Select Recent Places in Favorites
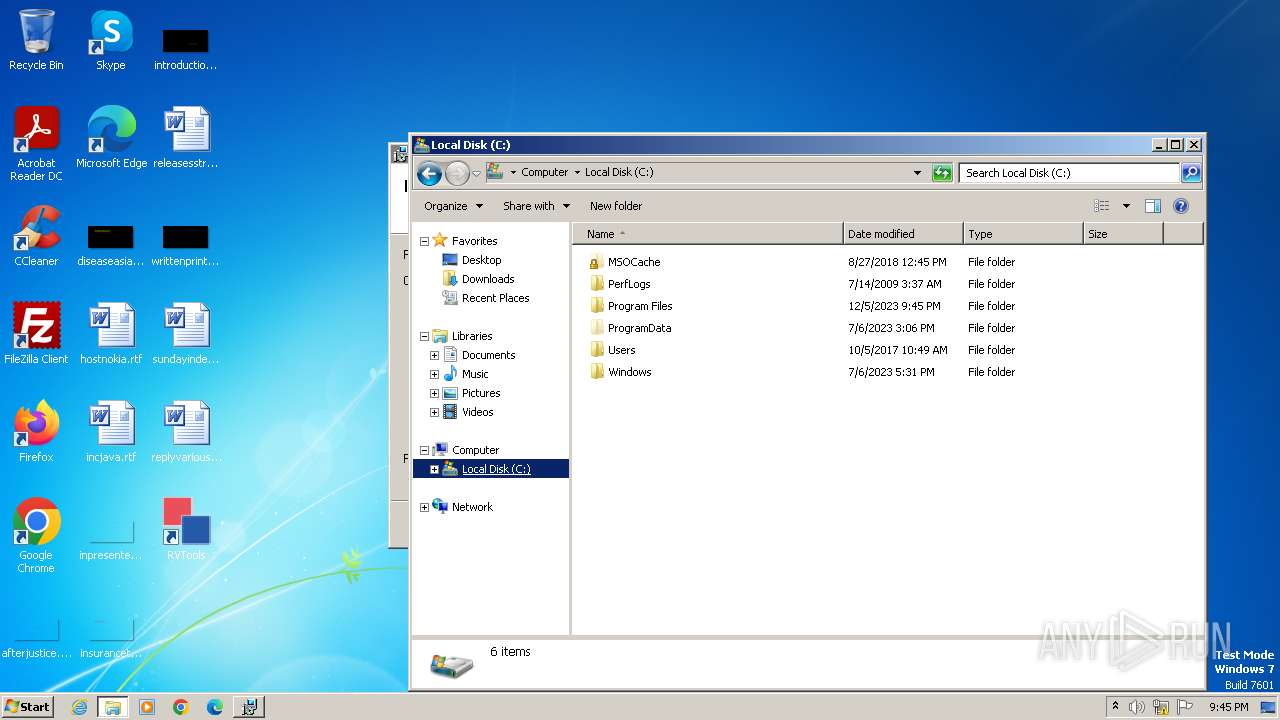1280x720 pixels. click(495, 298)
